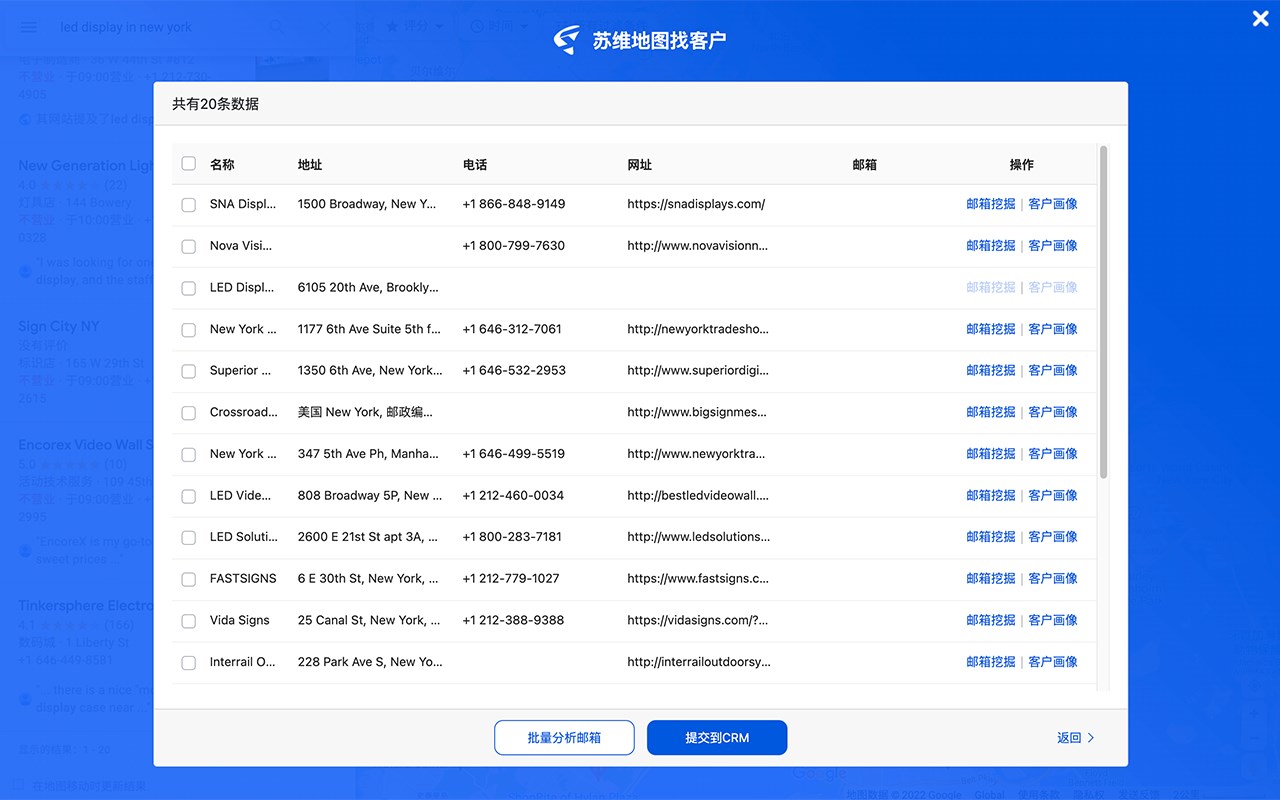This screenshot has width=1280, height=800.
Task: Run 邮箱挖掘 on the Vida Signs row
Action: click(991, 620)
